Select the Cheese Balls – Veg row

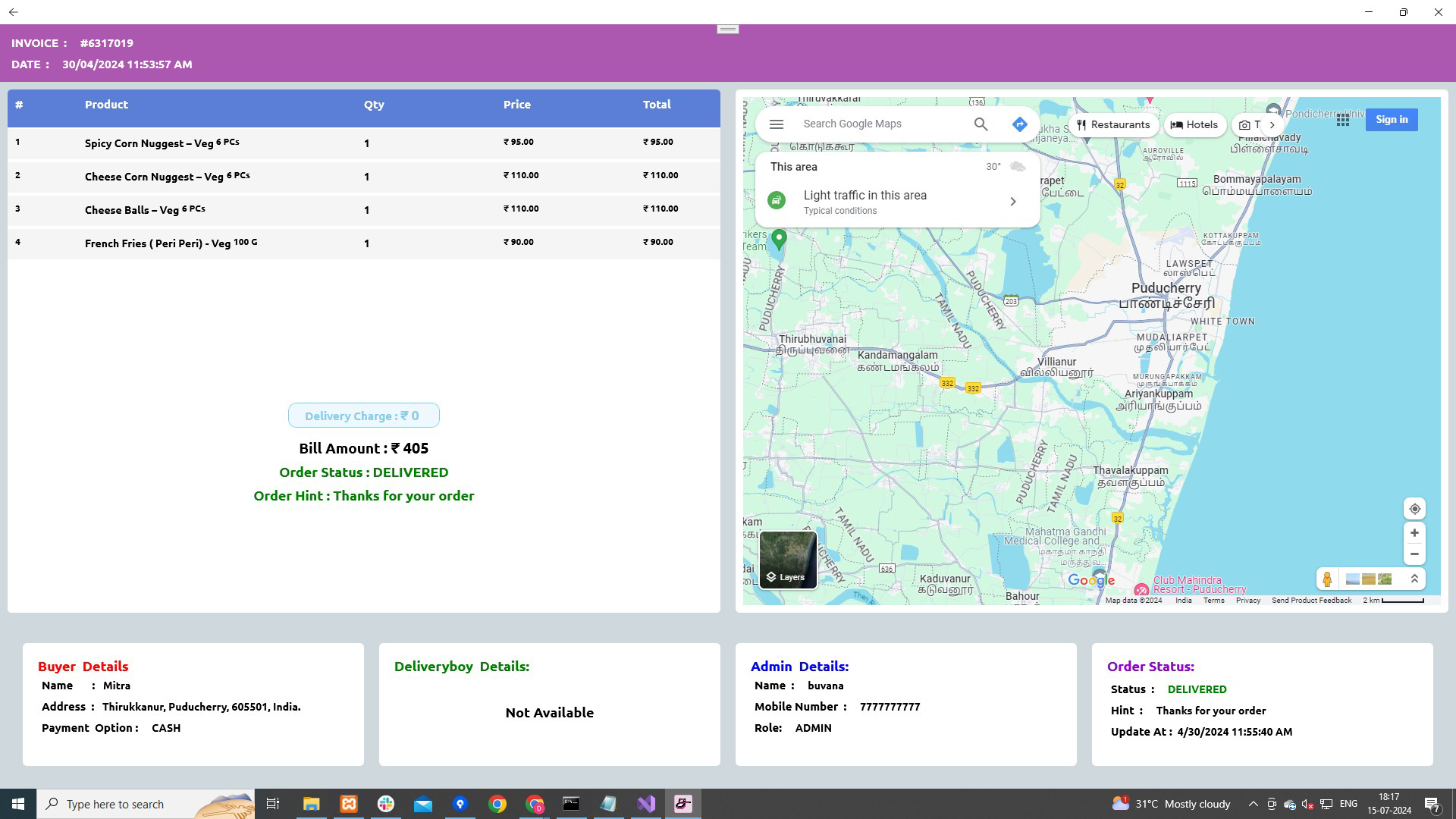click(x=364, y=209)
